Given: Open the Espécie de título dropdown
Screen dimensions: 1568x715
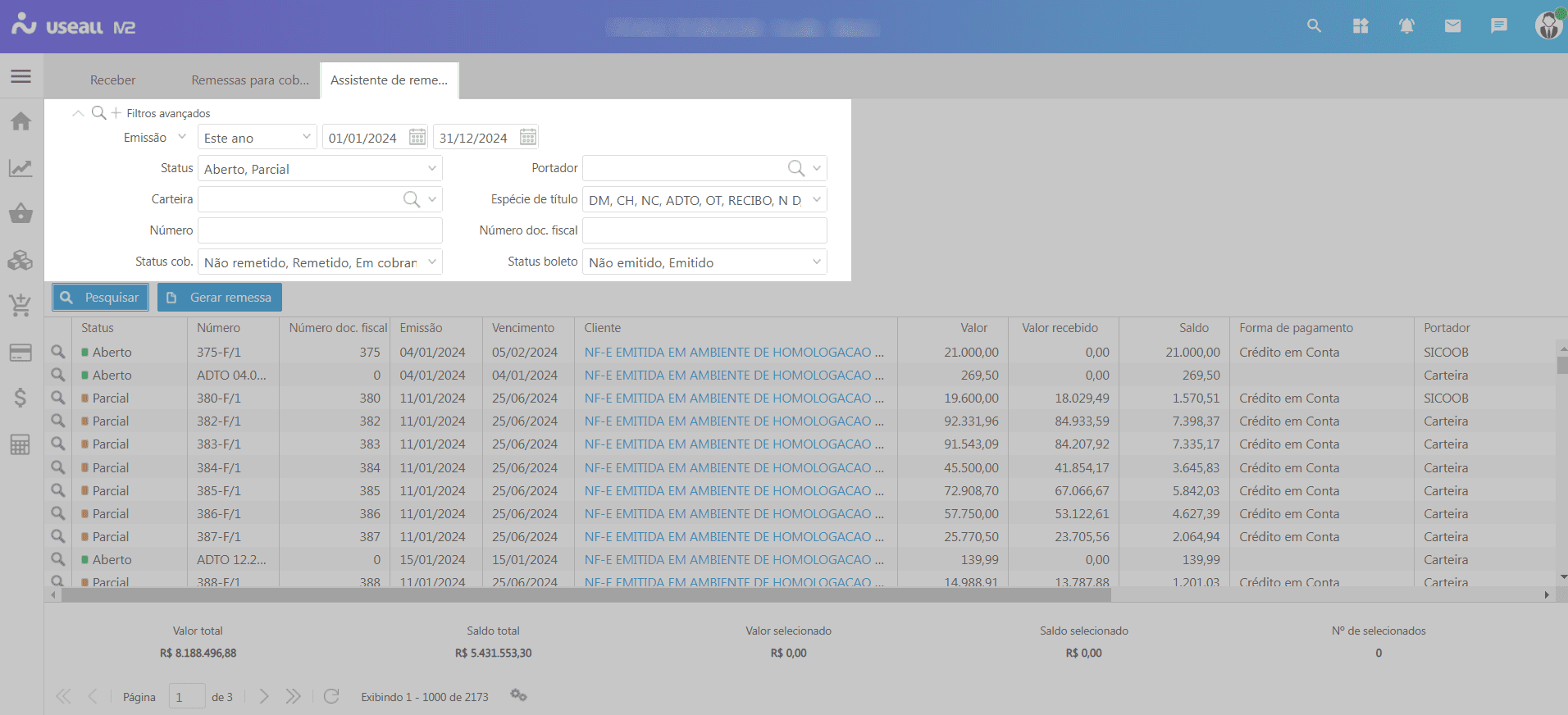Looking at the screenshot, I should pyautogui.click(x=817, y=200).
